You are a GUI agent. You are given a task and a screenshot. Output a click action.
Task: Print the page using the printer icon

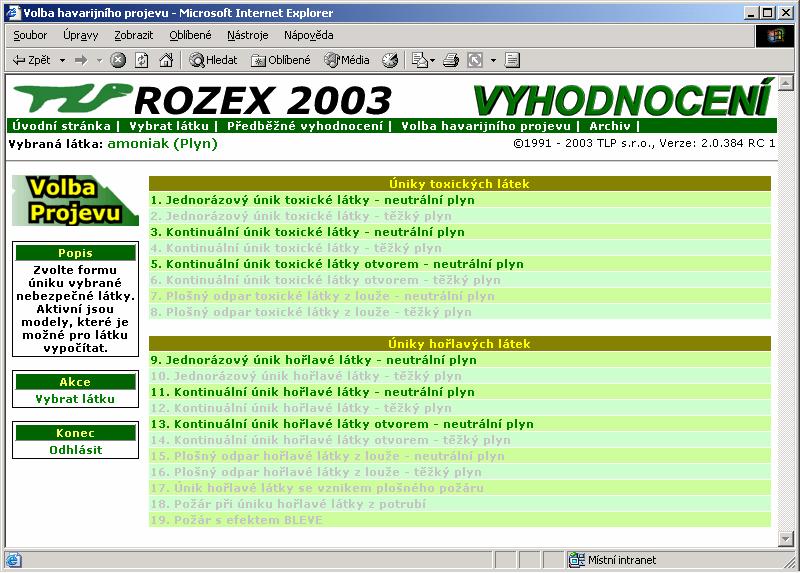pos(451,60)
